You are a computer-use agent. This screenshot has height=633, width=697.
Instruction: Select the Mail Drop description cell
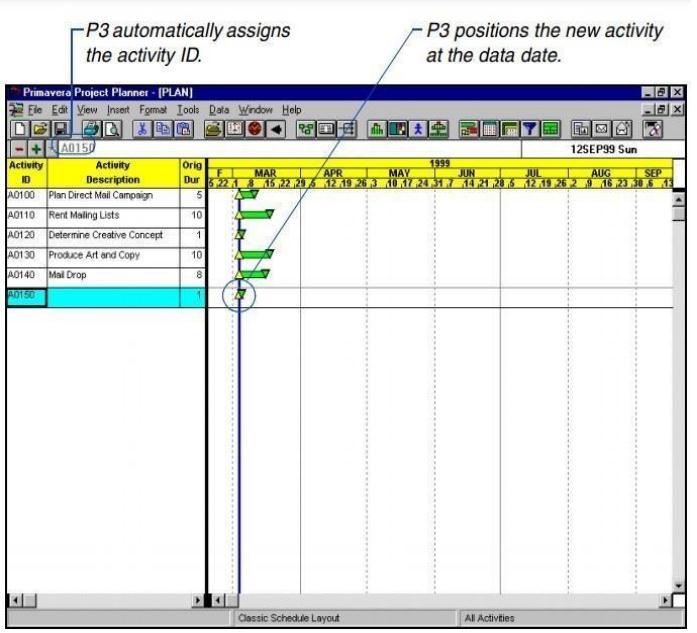coord(113,277)
